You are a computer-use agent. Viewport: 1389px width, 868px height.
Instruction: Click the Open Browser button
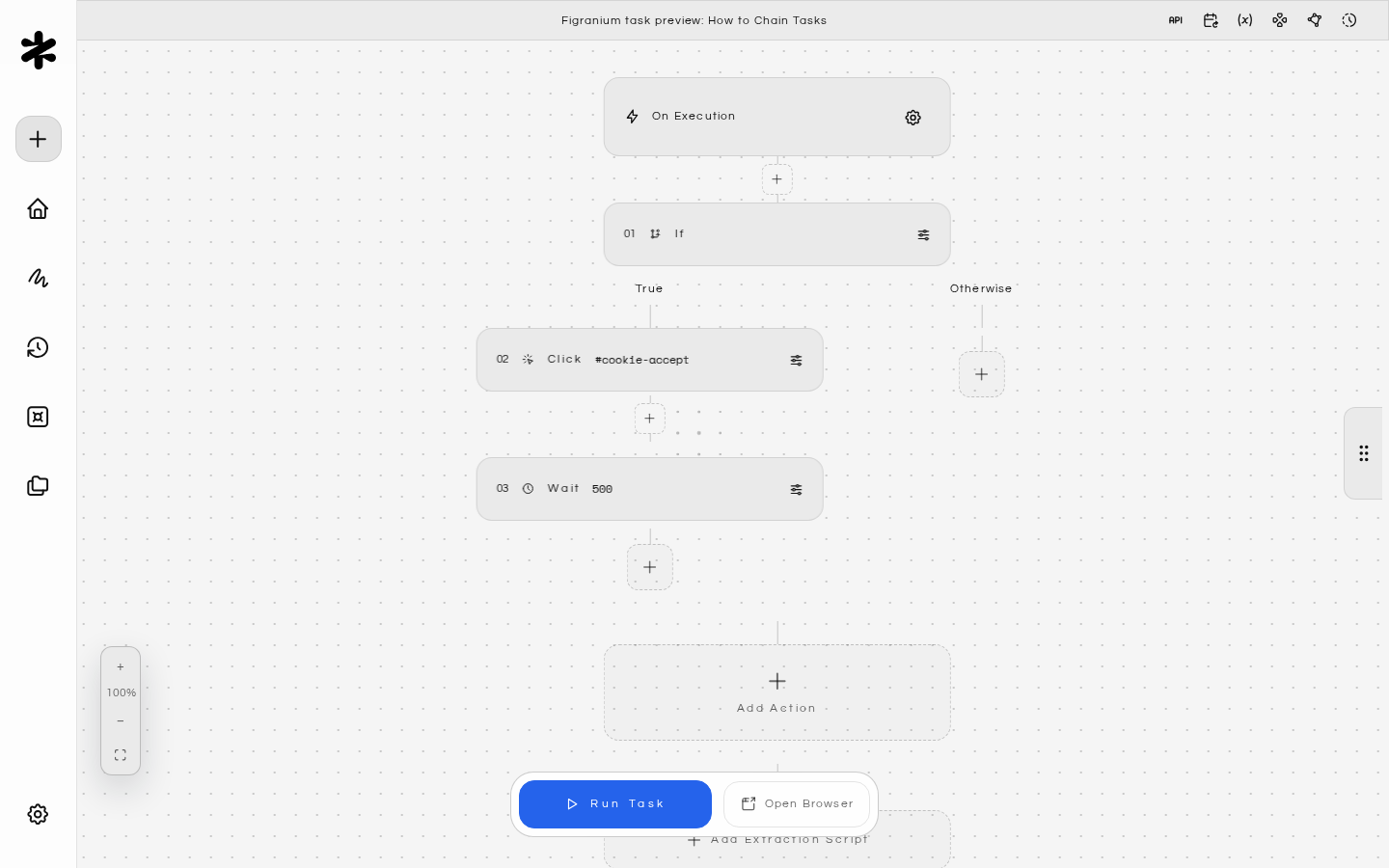click(x=797, y=804)
